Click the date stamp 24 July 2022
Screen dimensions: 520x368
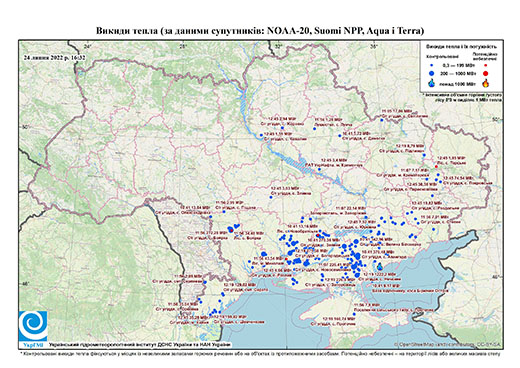55,57
